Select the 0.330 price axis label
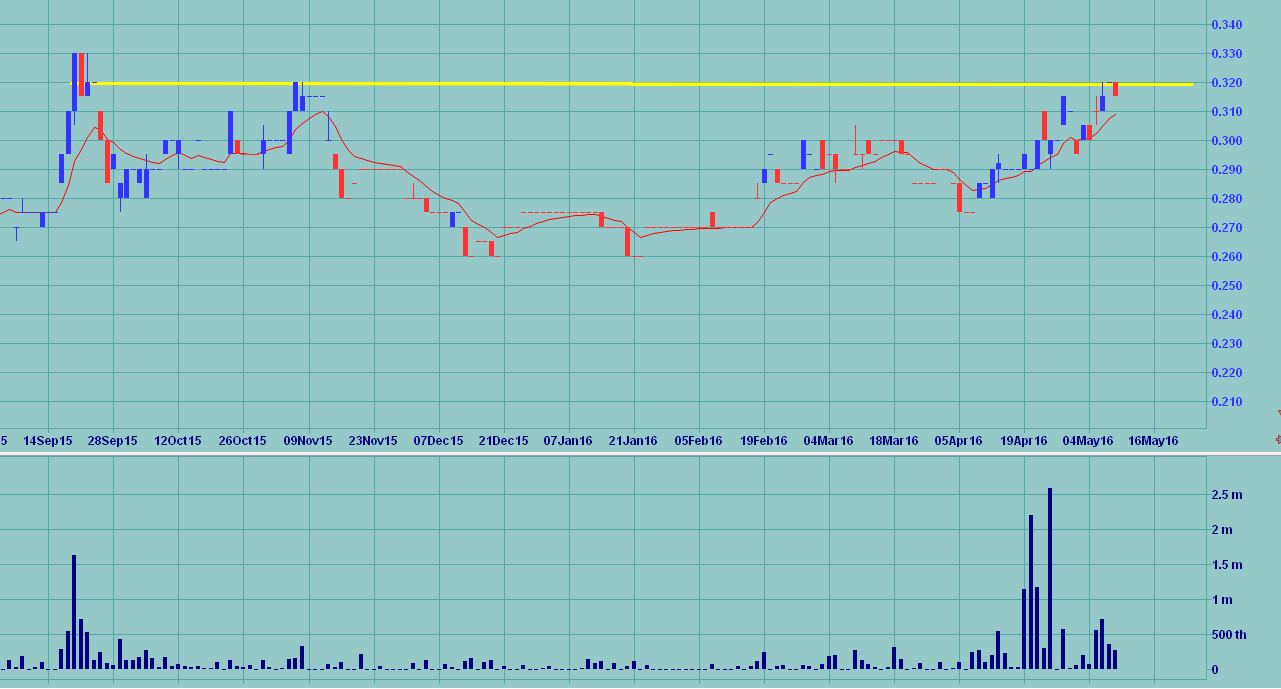 coord(1226,54)
